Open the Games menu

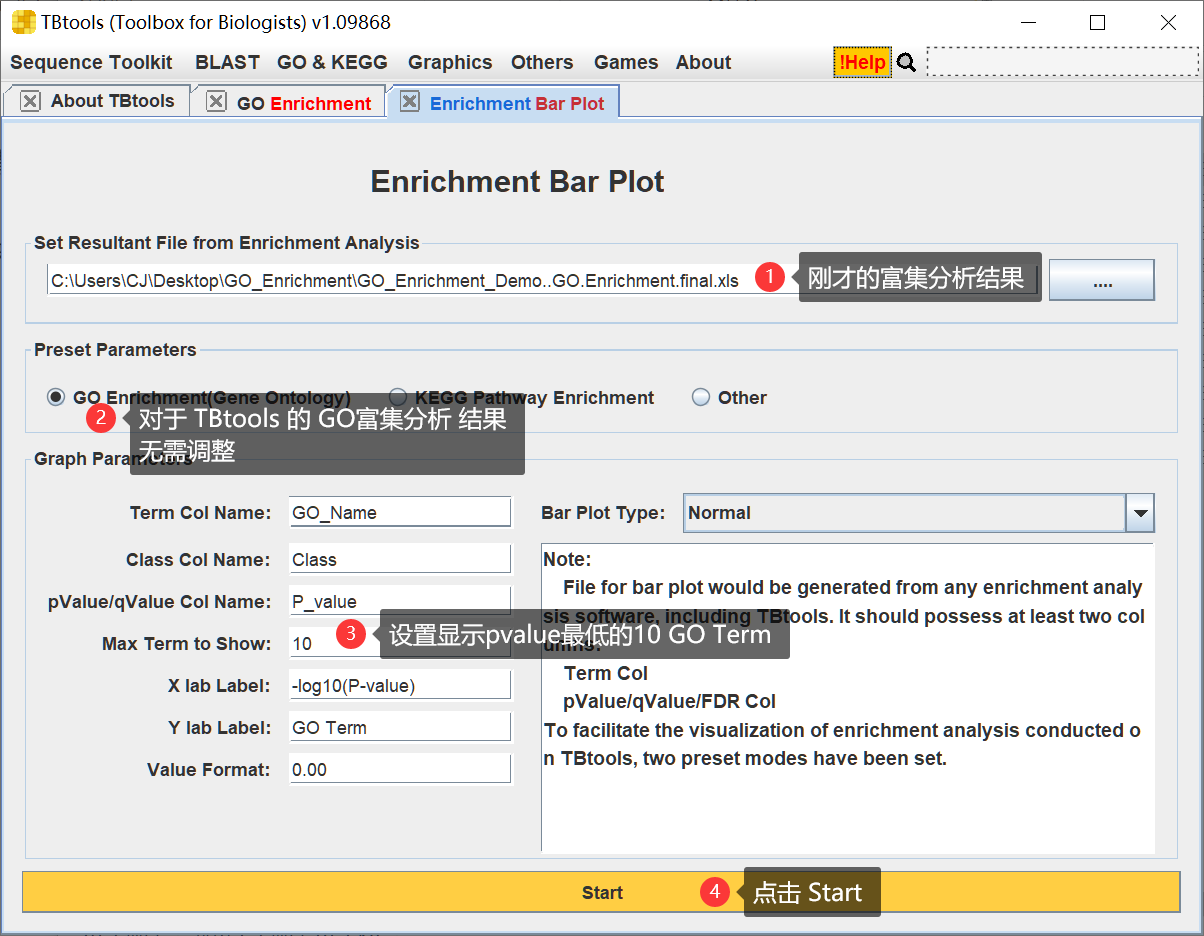tap(626, 62)
